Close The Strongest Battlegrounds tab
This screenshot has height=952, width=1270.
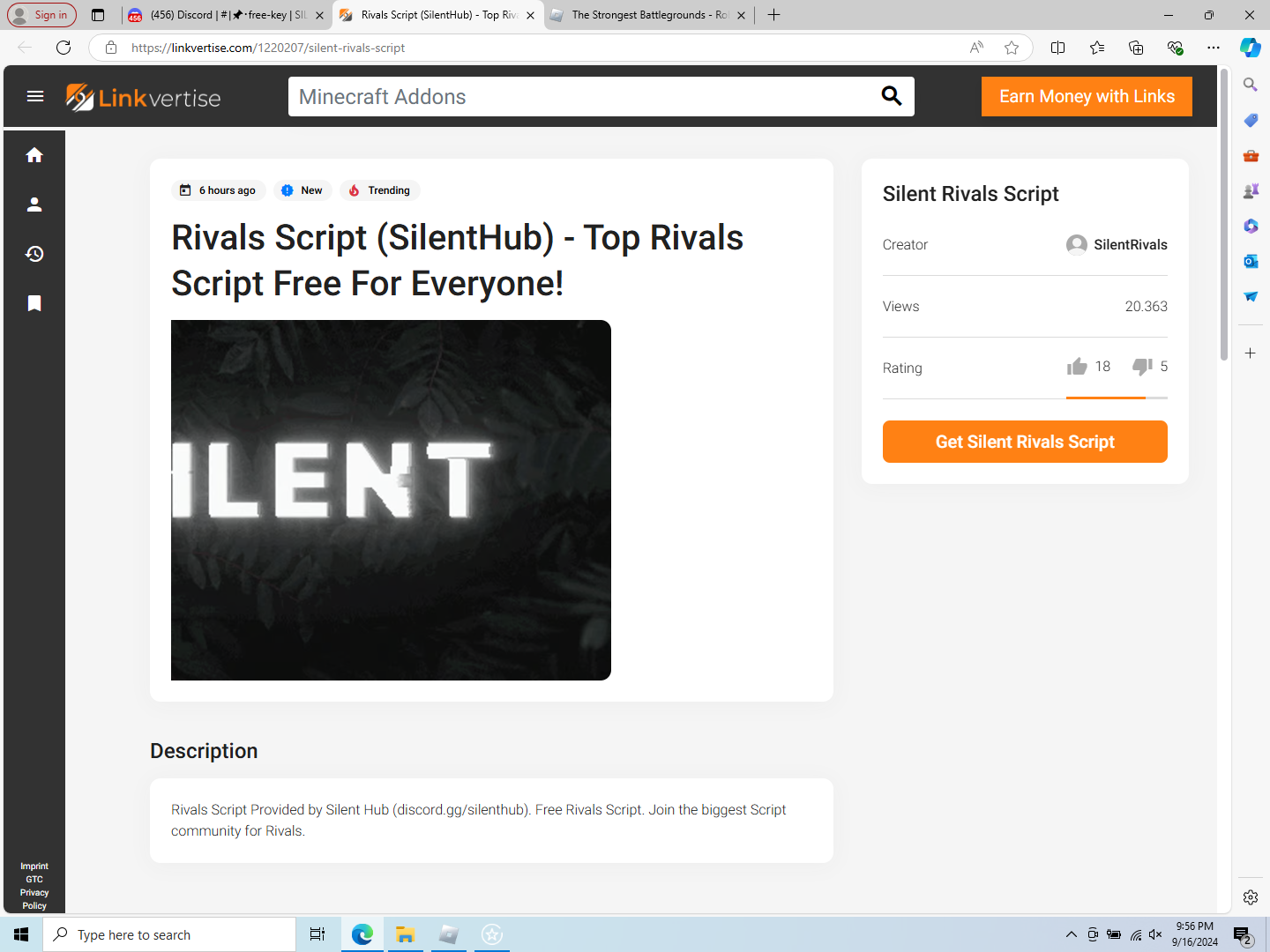pos(741,15)
